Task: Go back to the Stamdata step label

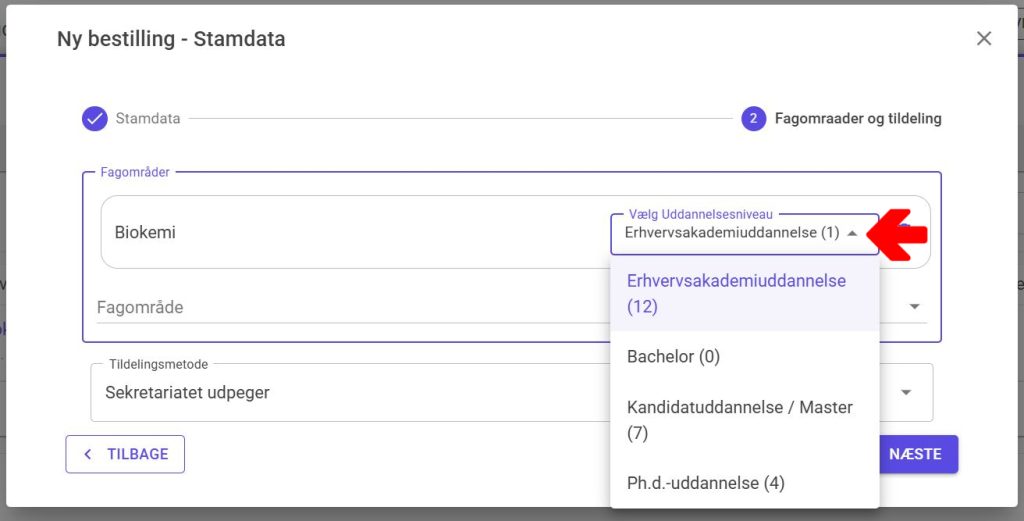Action: (148, 118)
